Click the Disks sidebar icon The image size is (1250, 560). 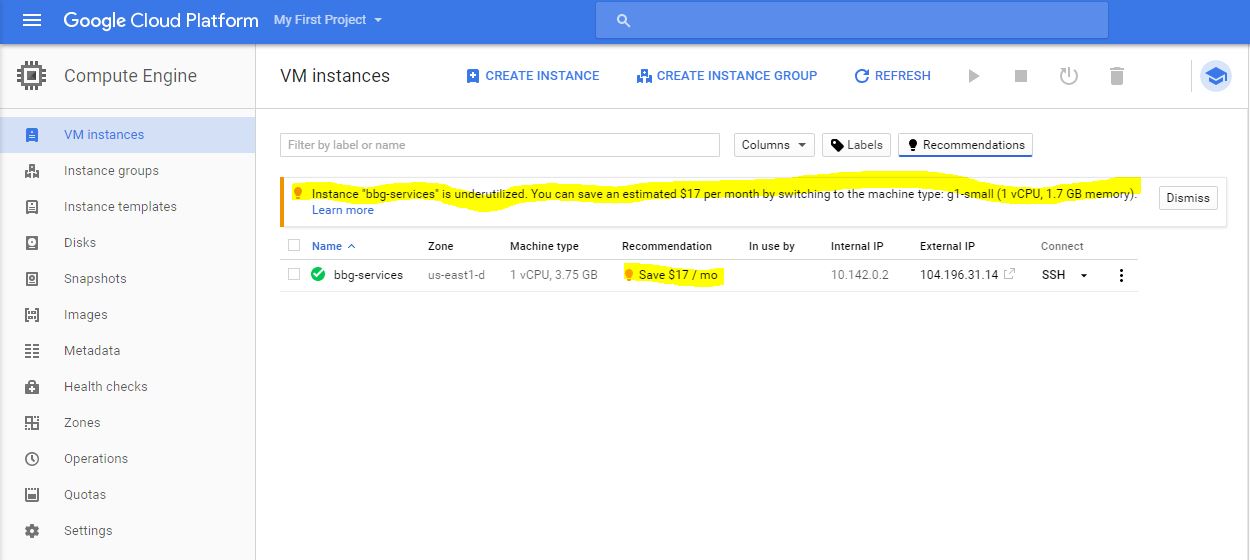32,243
